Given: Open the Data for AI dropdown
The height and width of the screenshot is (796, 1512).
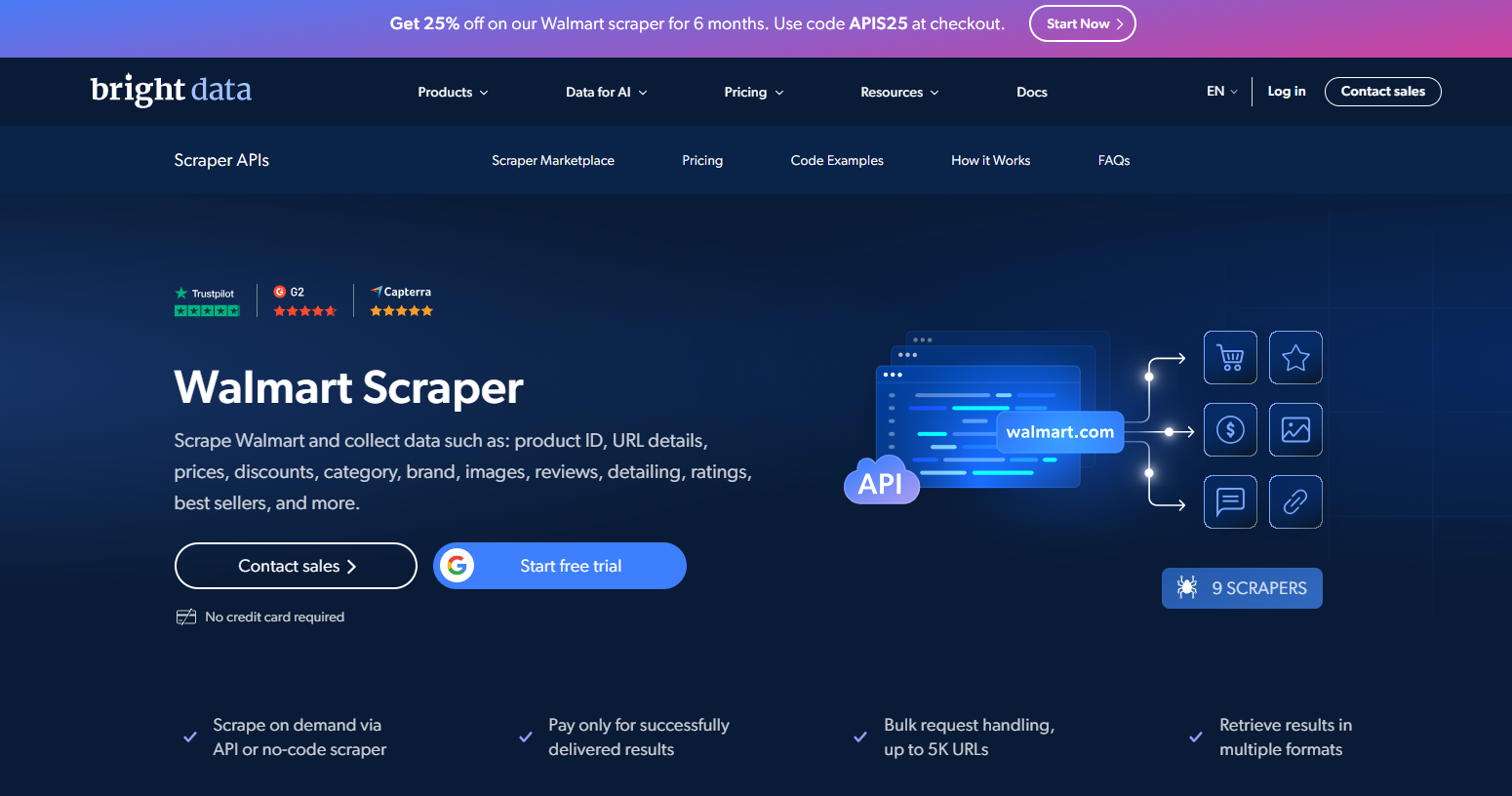Looking at the screenshot, I should point(605,92).
